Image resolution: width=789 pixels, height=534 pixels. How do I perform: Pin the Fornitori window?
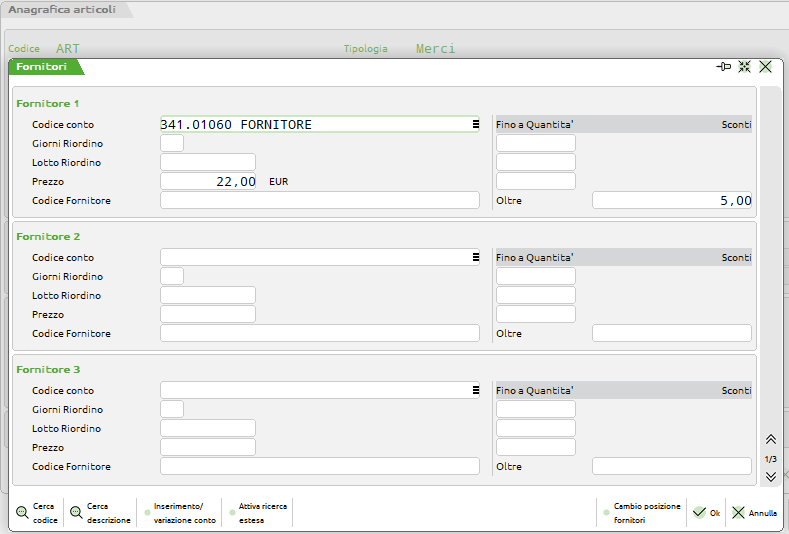[x=724, y=67]
